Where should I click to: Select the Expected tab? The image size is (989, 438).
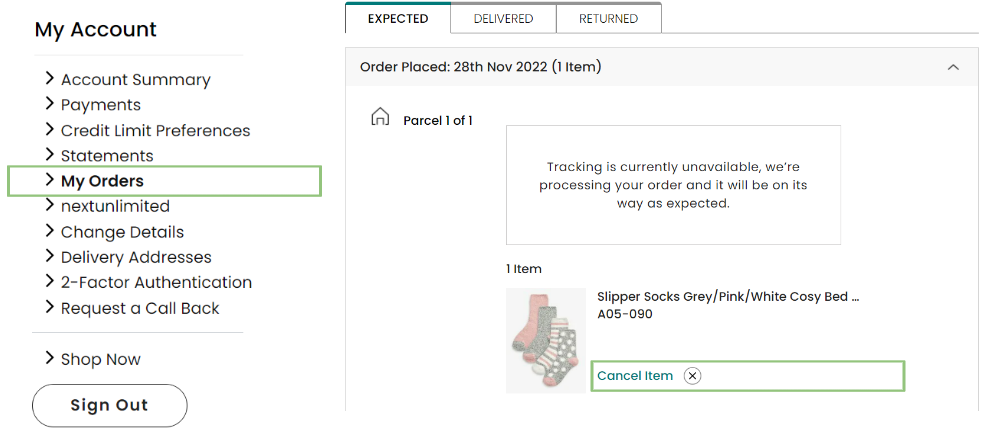[398, 18]
